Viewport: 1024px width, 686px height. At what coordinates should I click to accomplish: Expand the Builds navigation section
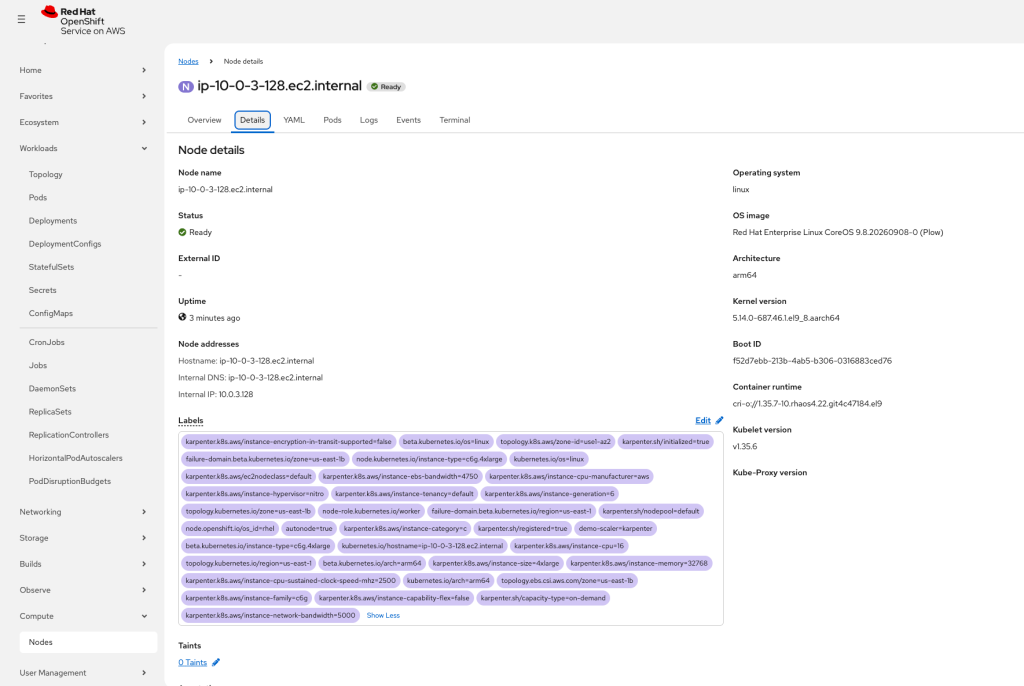coord(83,564)
